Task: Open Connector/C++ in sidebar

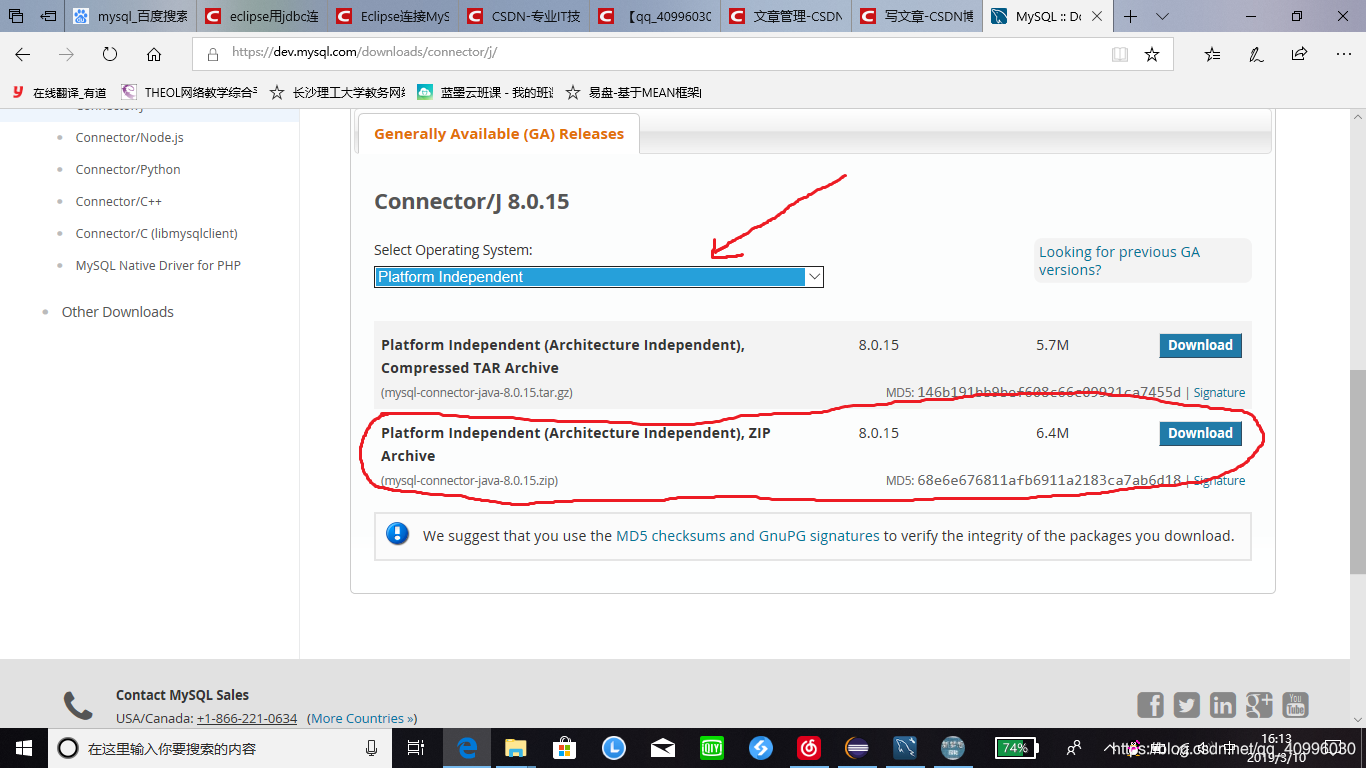Action: tap(118, 201)
